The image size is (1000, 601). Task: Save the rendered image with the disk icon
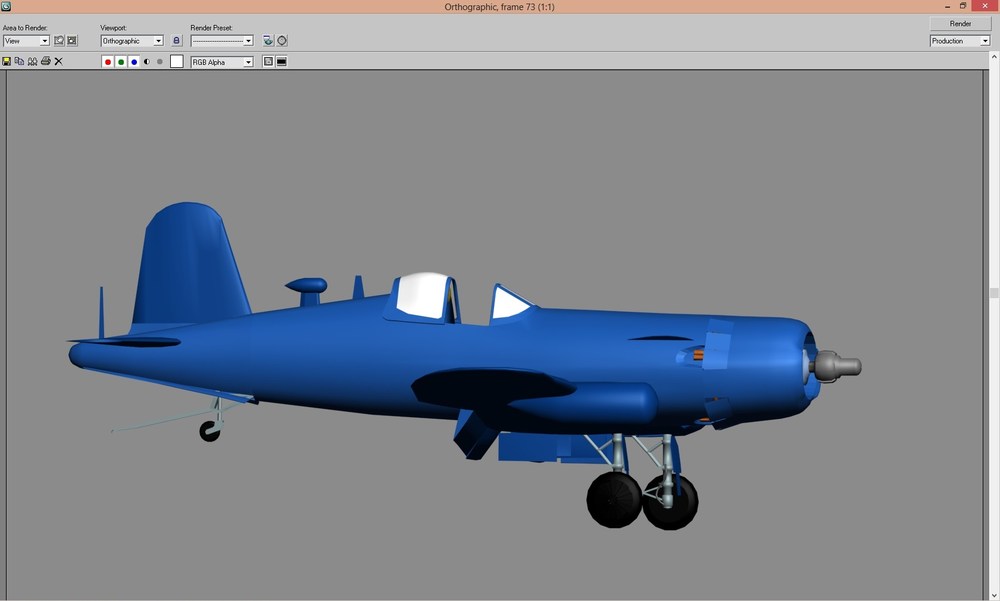(6, 61)
